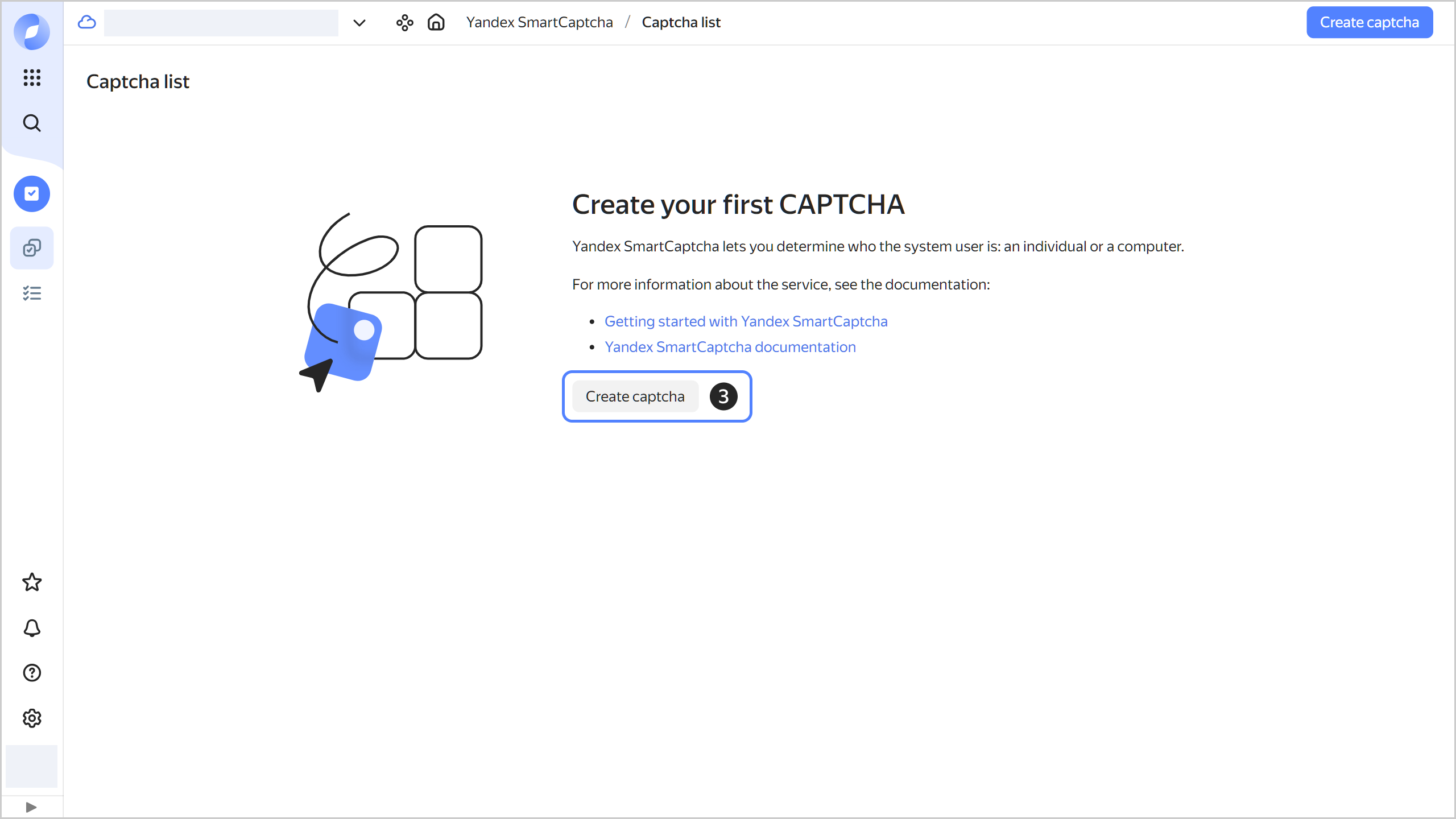Select the Search icon in the sidebar

(x=32, y=123)
